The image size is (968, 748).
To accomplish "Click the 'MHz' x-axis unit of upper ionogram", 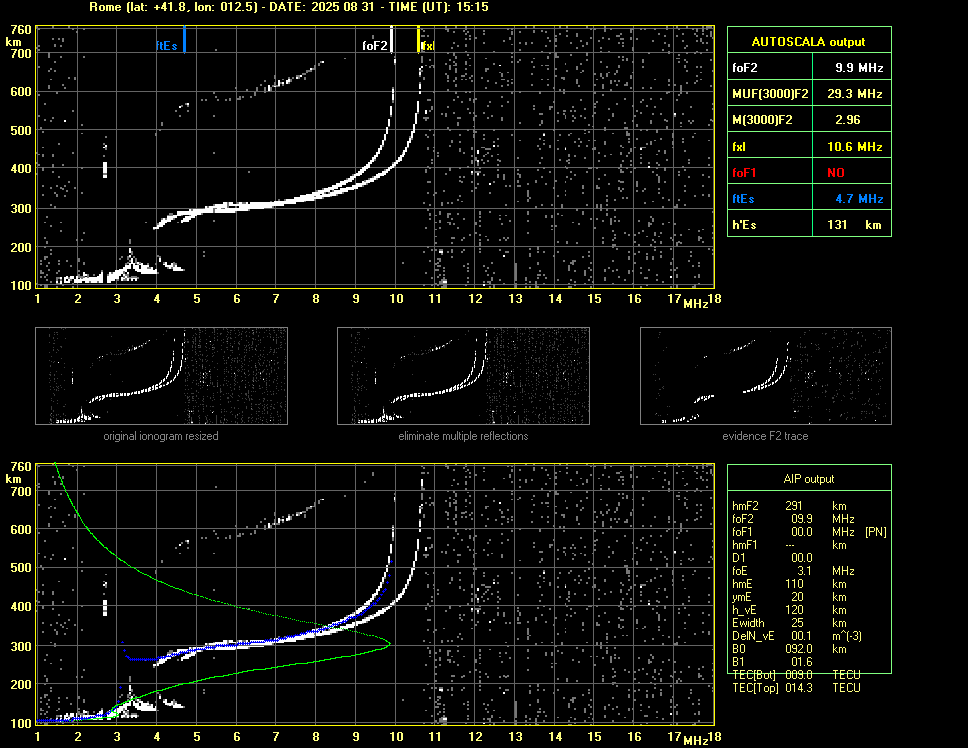I will [x=695, y=304].
